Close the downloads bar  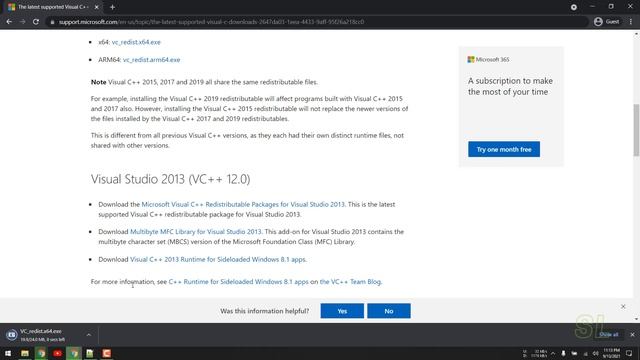coord(632,335)
